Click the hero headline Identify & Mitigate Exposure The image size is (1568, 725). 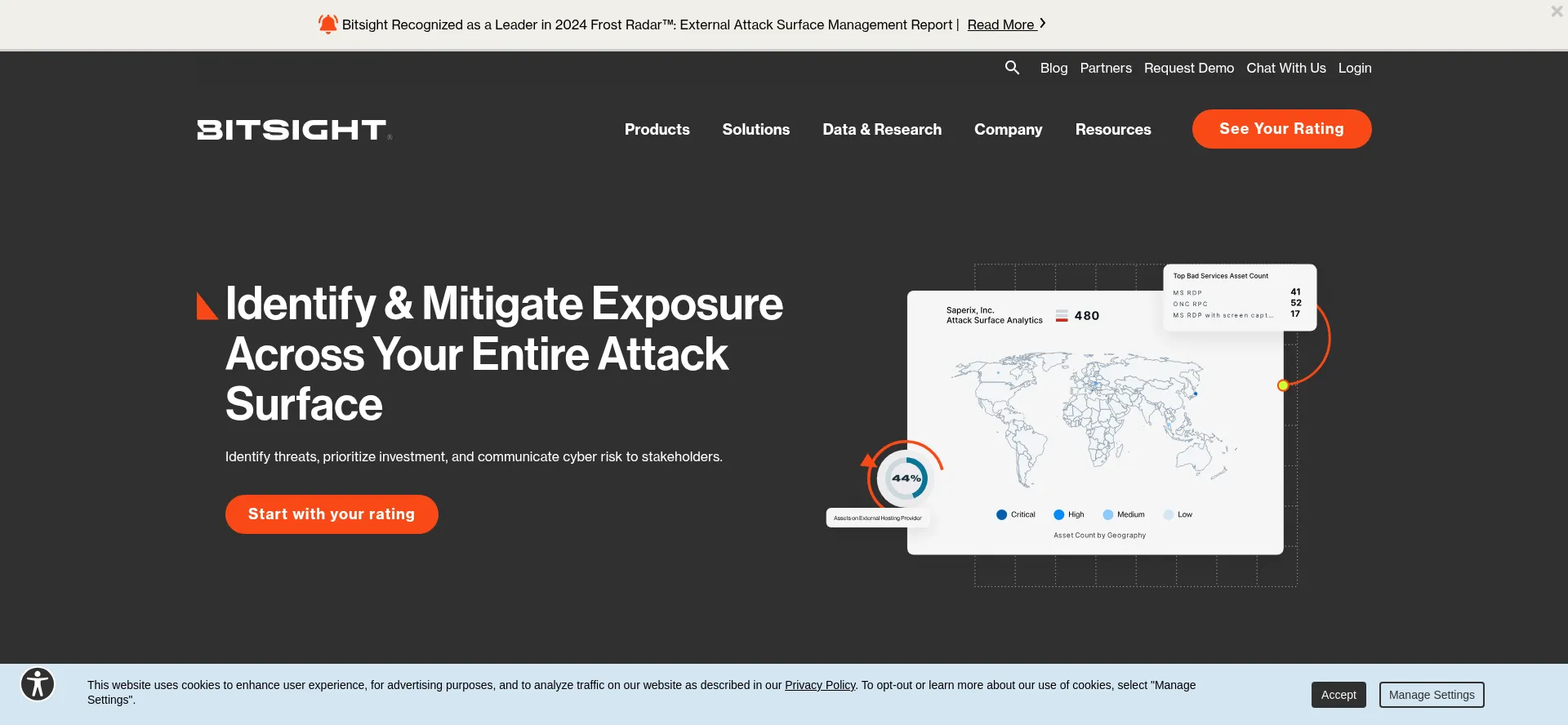pos(504,354)
